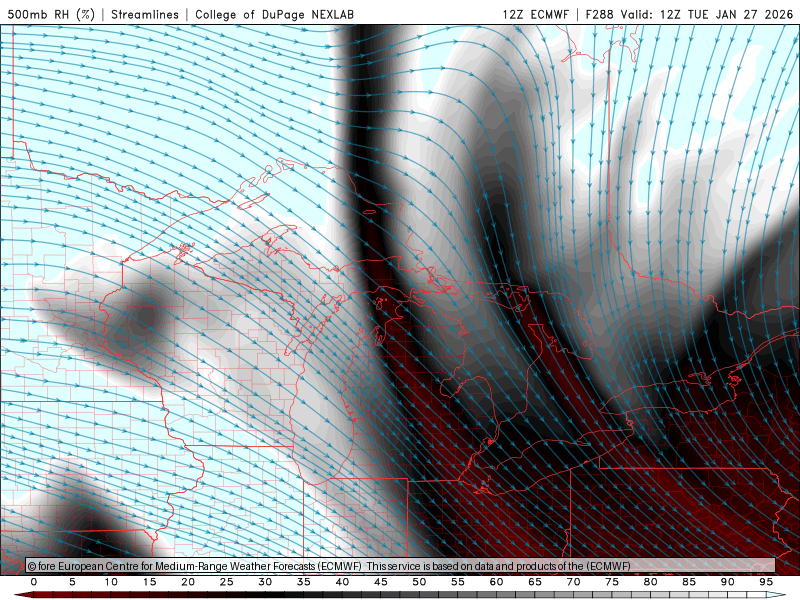Image resolution: width=800 pixels, height=600 pixels.
Task: Click the '70' color scale label
Action: tap(573, 582)
